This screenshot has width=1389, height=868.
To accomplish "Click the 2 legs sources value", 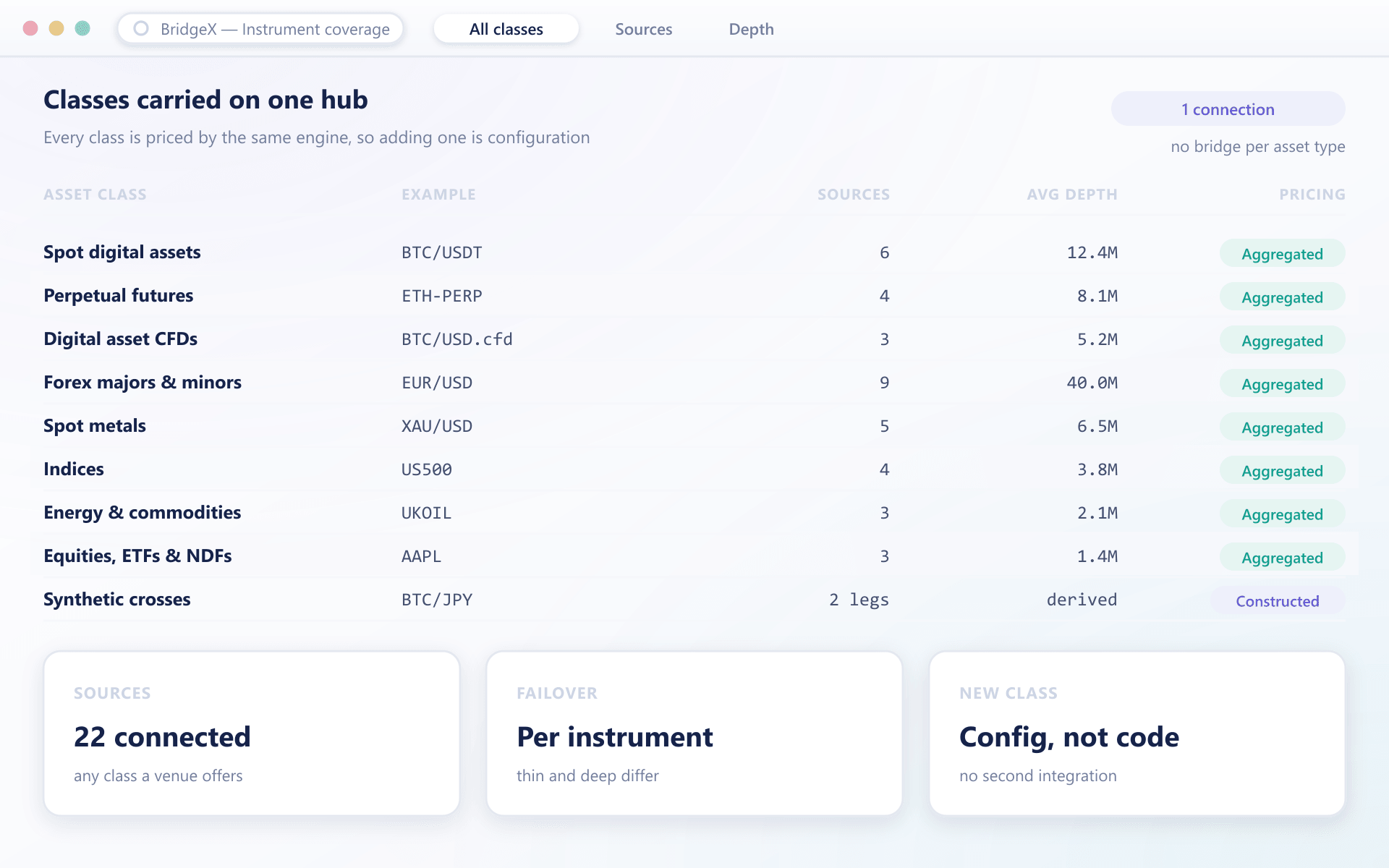I will [x=859, y=600].
